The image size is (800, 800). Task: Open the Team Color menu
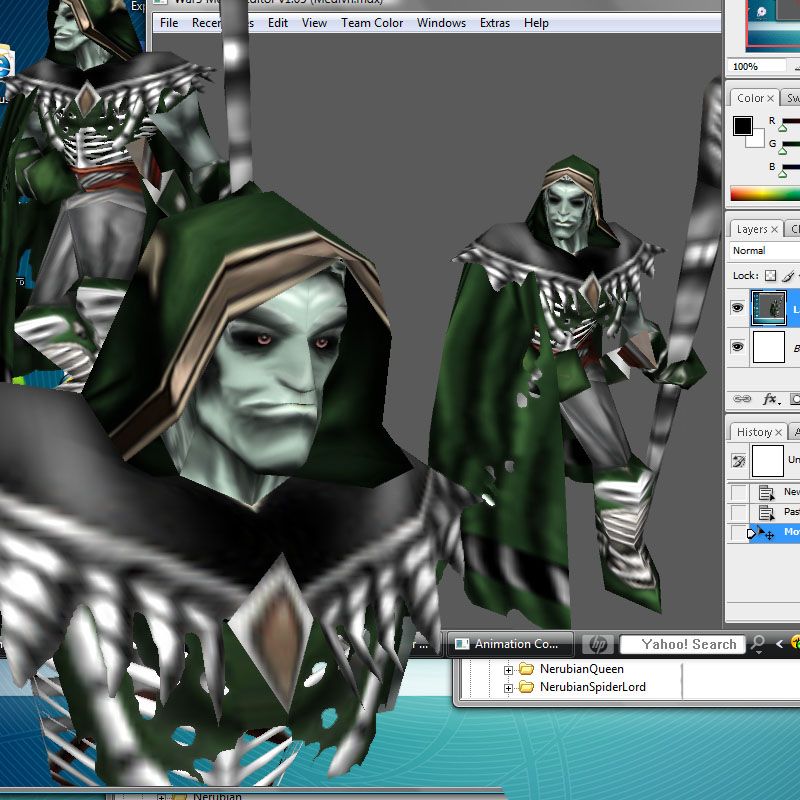tap(372, 23)
